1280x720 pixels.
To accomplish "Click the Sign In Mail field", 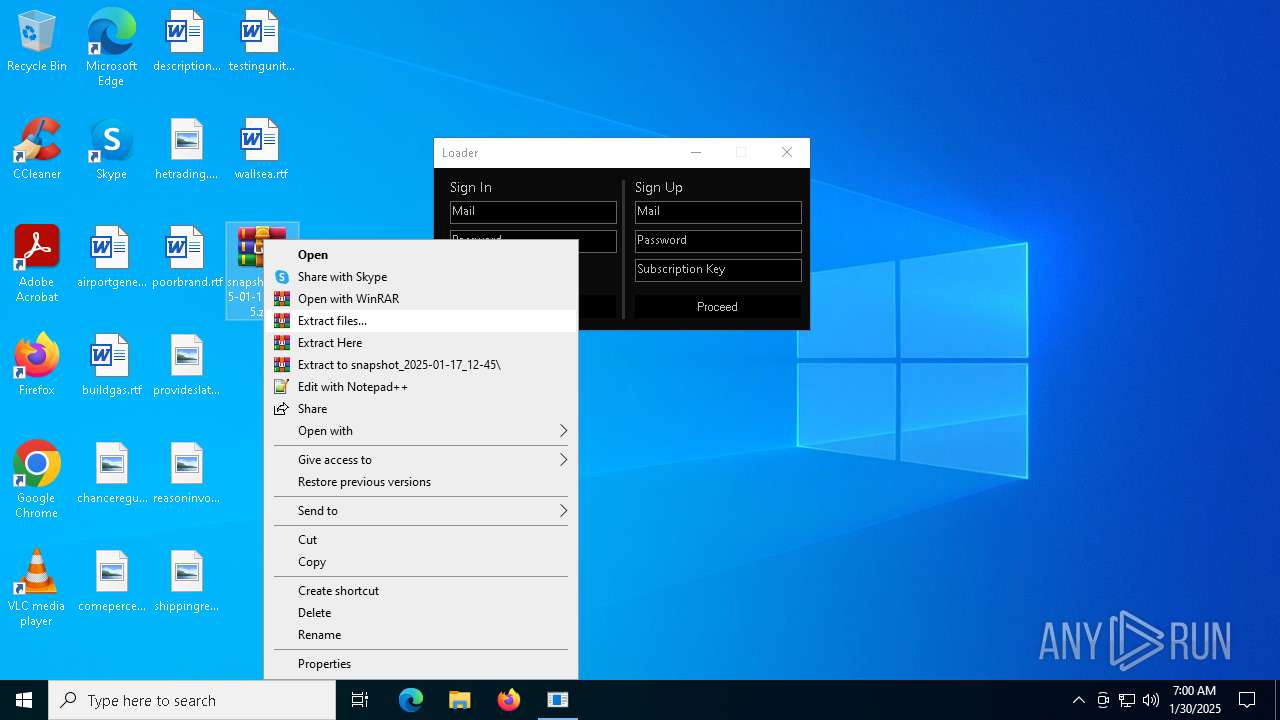I will [533, 212].
